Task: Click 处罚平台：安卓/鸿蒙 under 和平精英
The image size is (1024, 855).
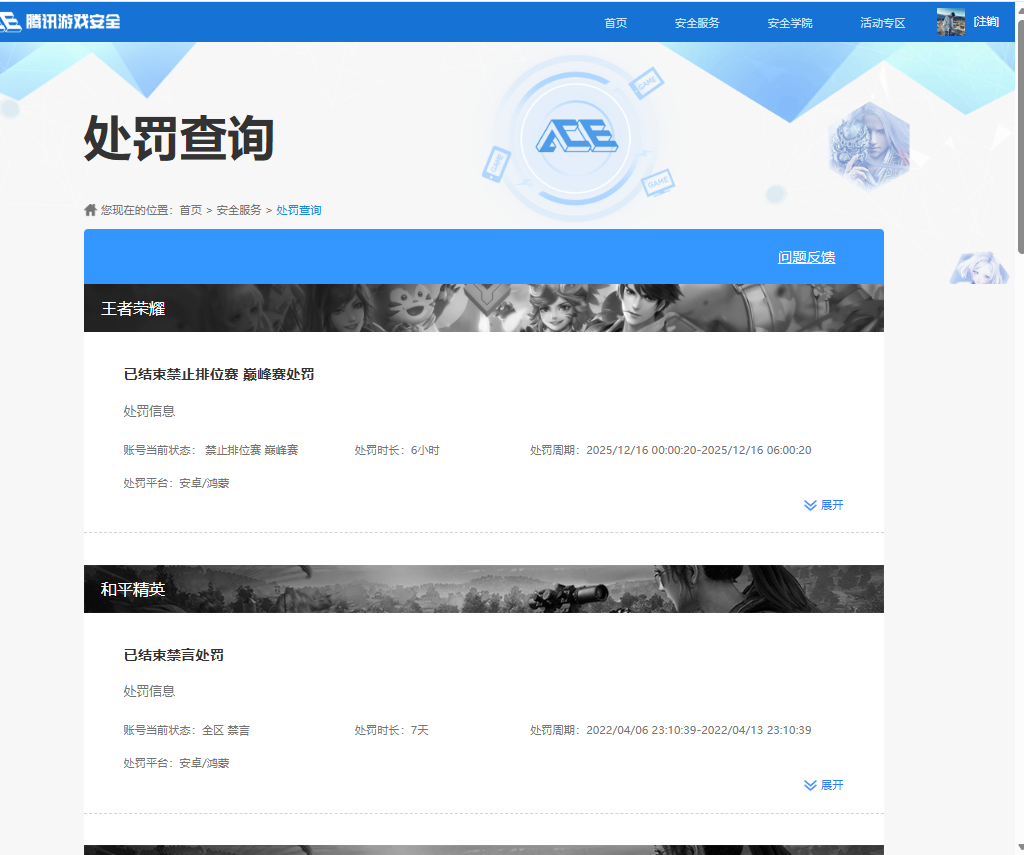Action: tap(176, 764)
